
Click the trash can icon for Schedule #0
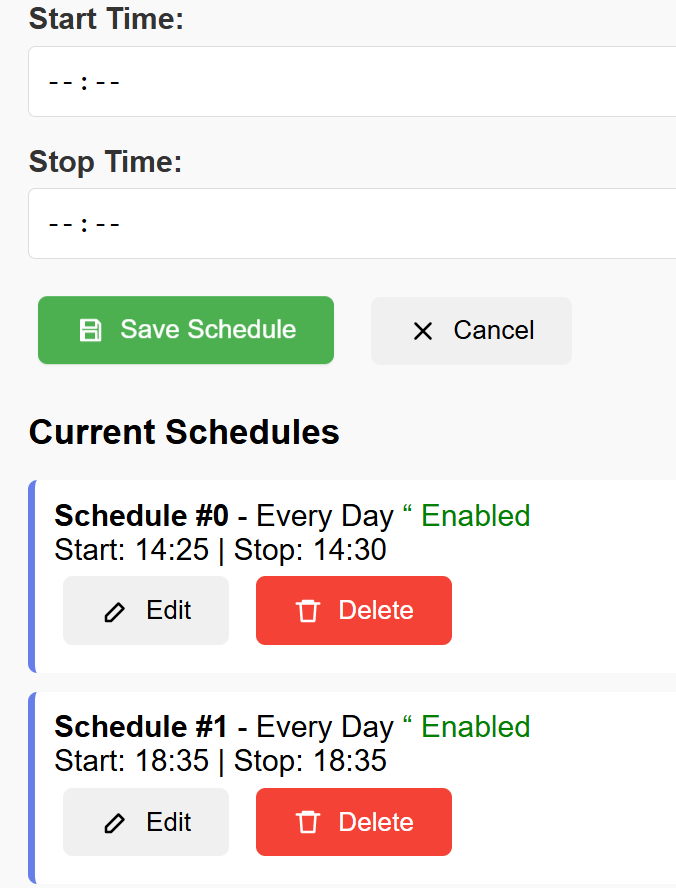(308, 611)
